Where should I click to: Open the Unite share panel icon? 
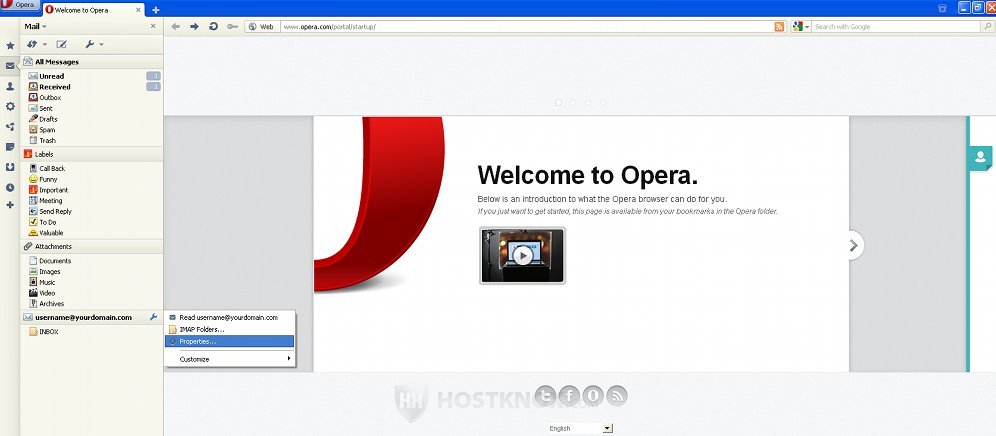pyautogui.click(x=10, y=126)
